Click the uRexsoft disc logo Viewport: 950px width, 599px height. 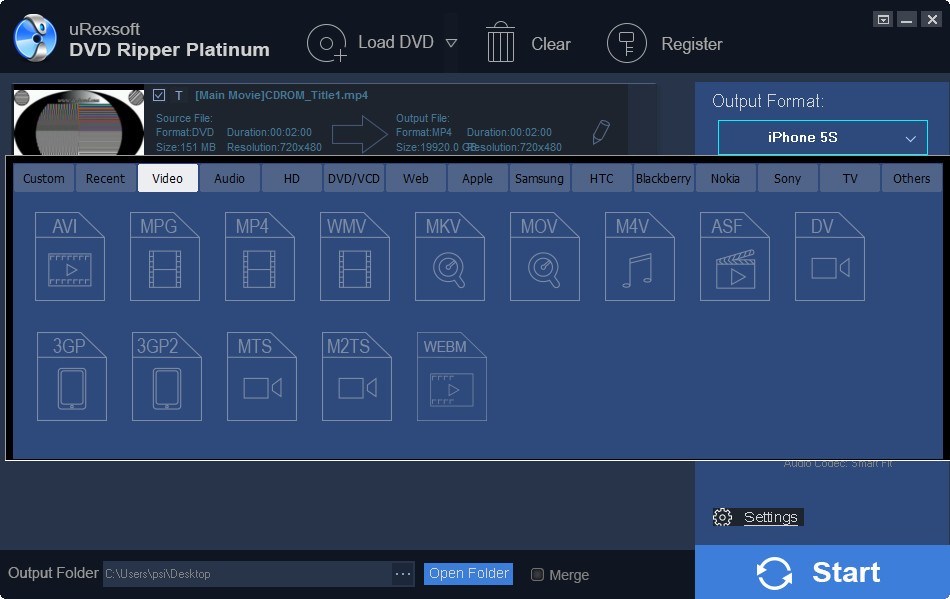pyautogui.click(x=35, y=38)
